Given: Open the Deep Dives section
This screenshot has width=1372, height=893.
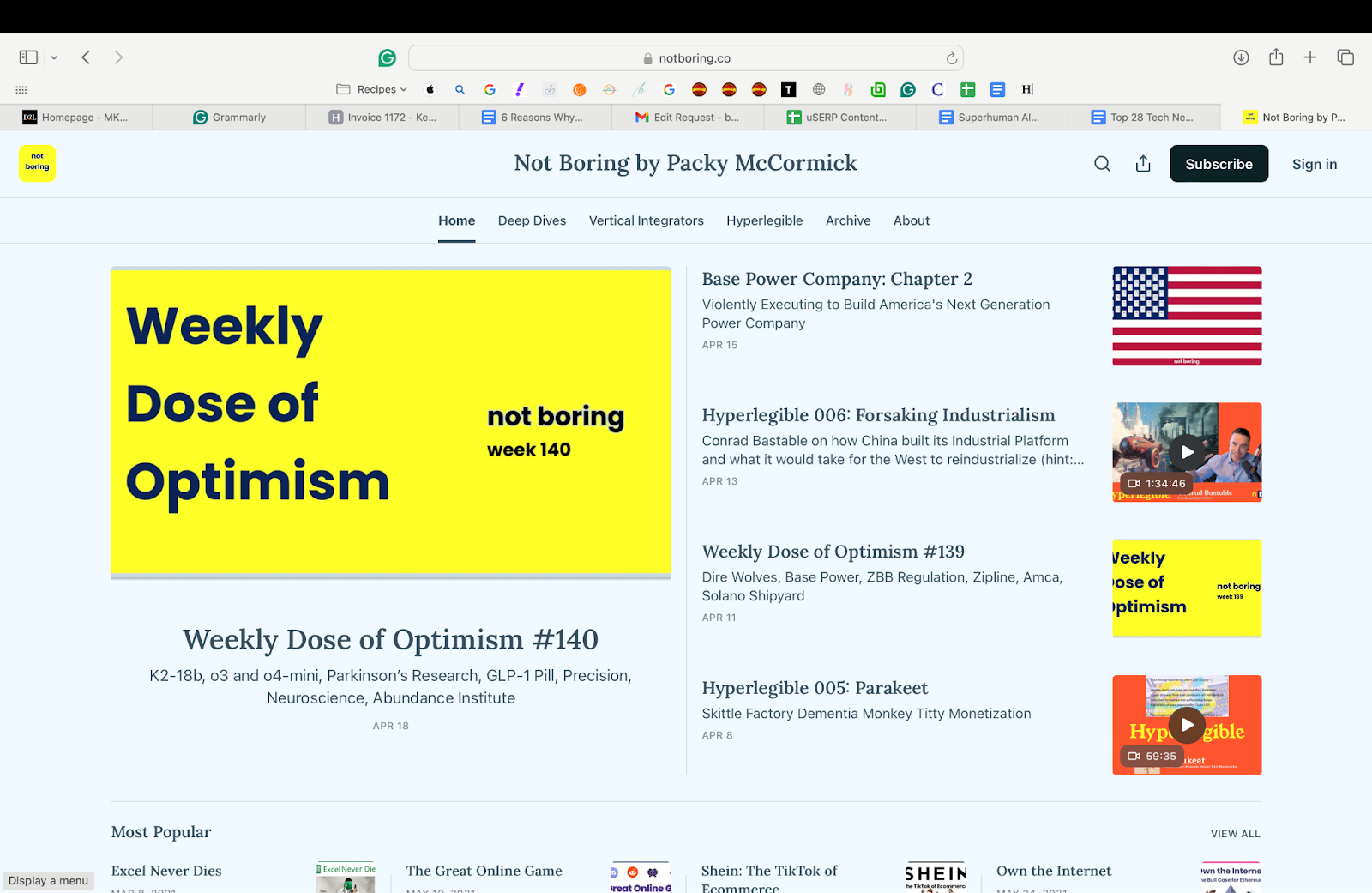Looking at the screenshot, I should pos(532,220).
